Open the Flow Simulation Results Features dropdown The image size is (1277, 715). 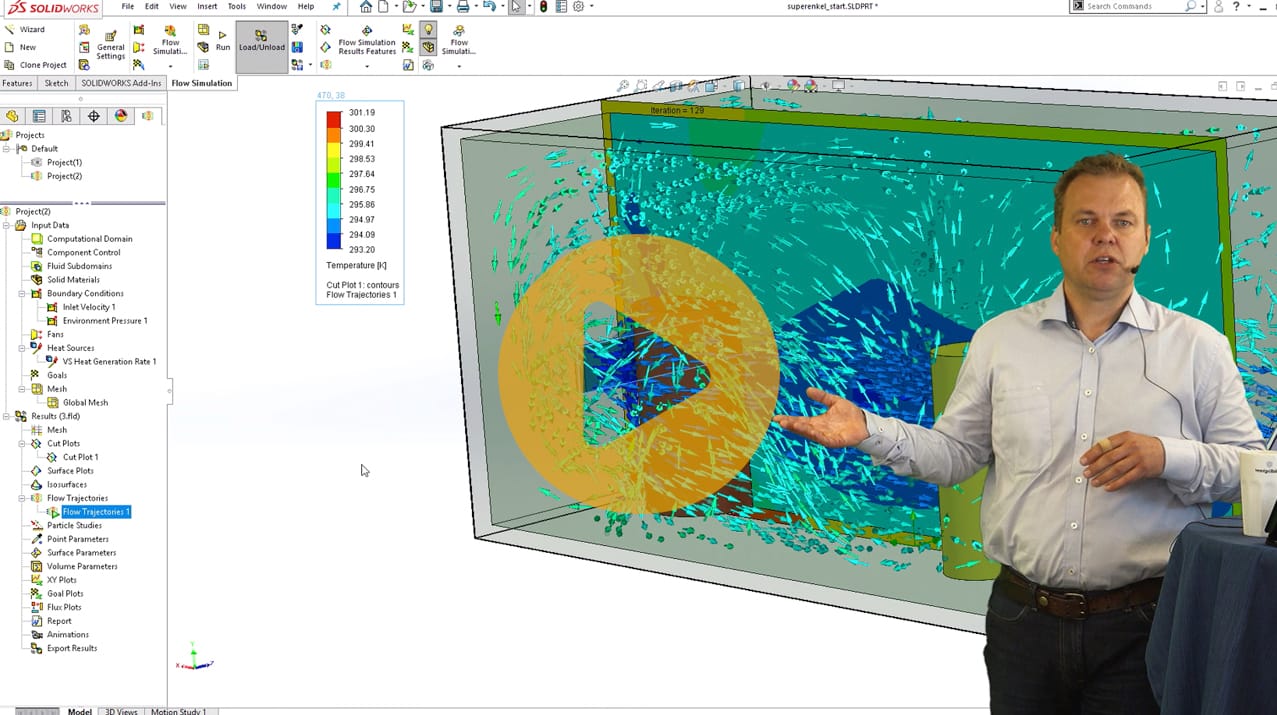click(367, 47)
